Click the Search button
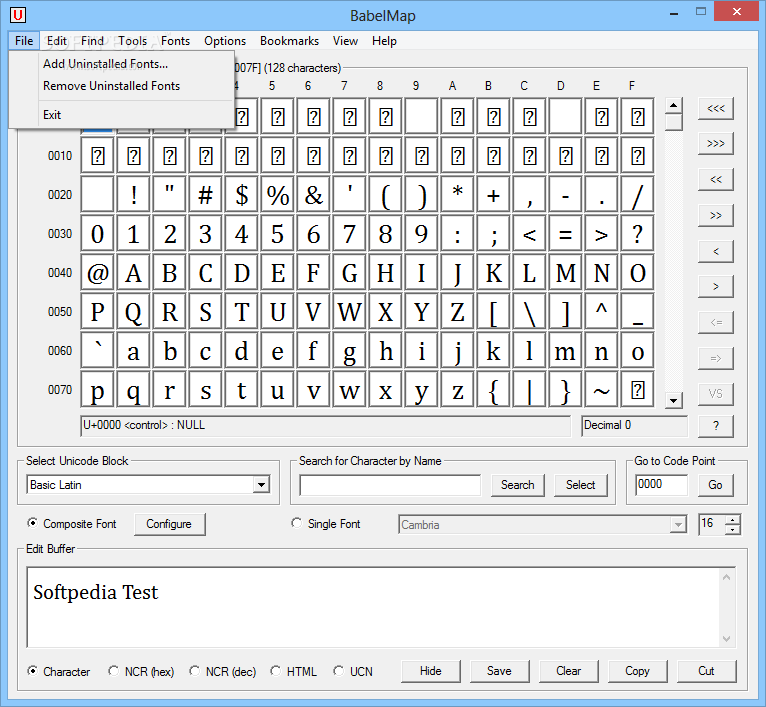This screenshot has width=766, height=707. pyautogui.click(x=517, y=485)
